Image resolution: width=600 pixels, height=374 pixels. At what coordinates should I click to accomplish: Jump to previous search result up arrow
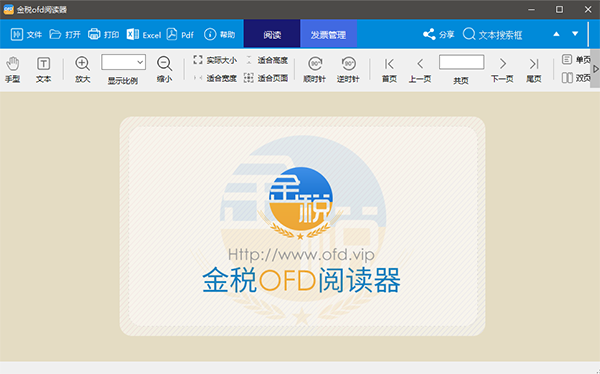pyautogui.click(x=556, y=34)
